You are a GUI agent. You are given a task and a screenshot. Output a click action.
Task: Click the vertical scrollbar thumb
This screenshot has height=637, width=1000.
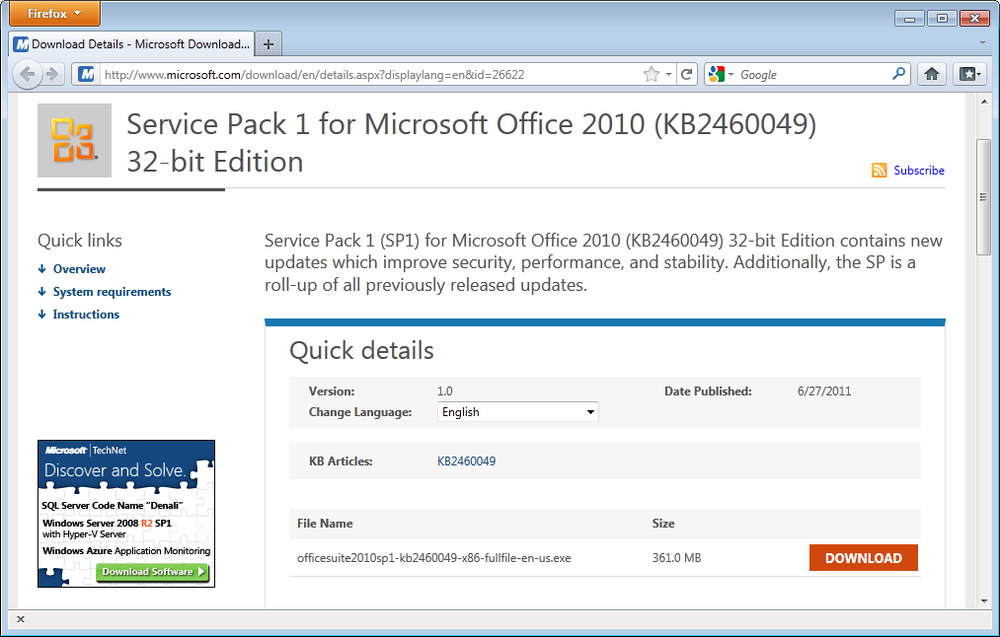pos(984,197)
